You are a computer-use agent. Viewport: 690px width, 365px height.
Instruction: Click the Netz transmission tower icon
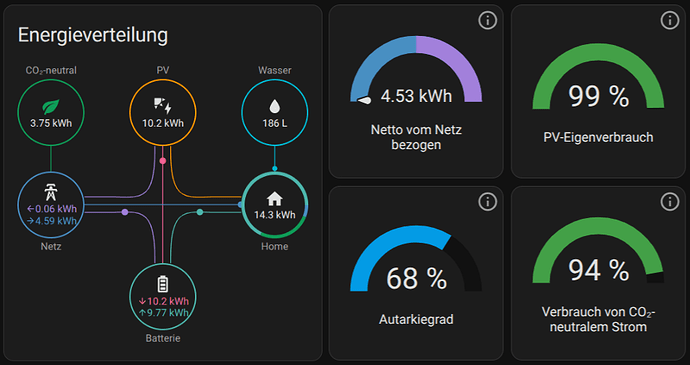pos(51,192)
